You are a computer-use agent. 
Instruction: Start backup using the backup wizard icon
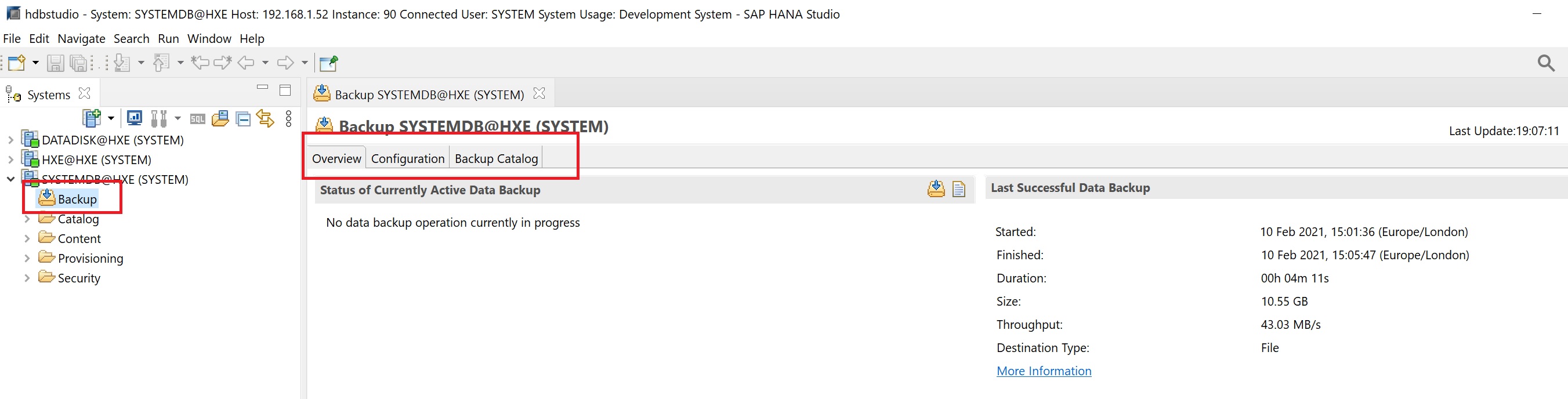936,189
